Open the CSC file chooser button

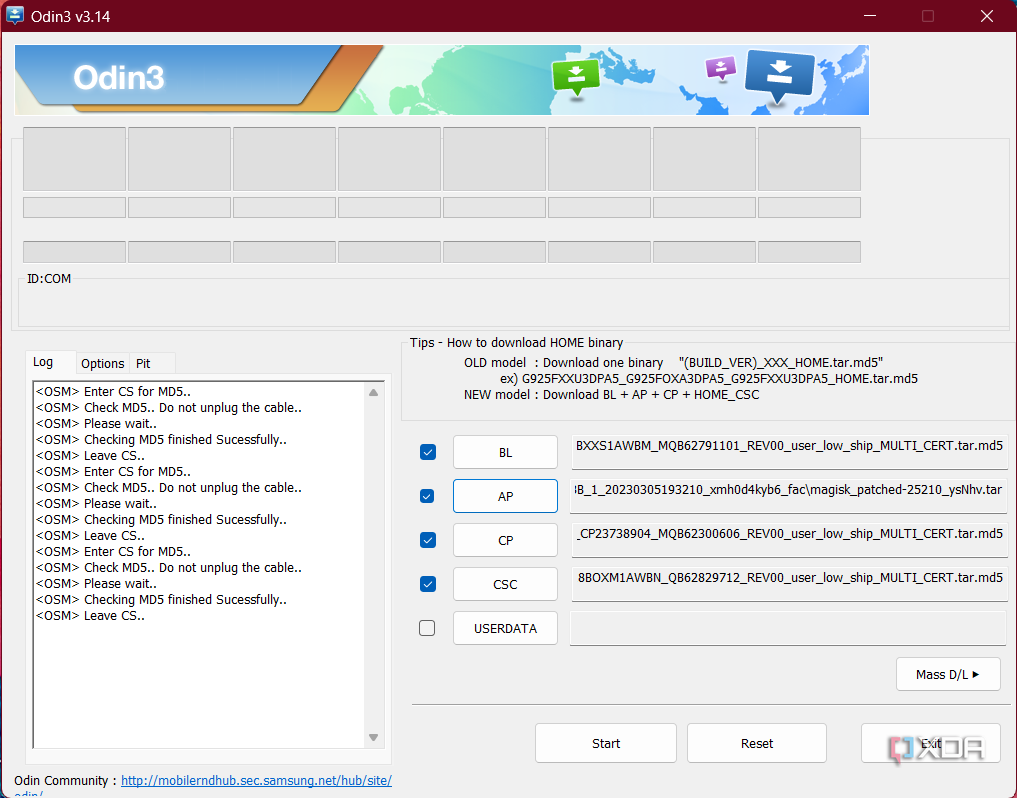click(505, 585)
